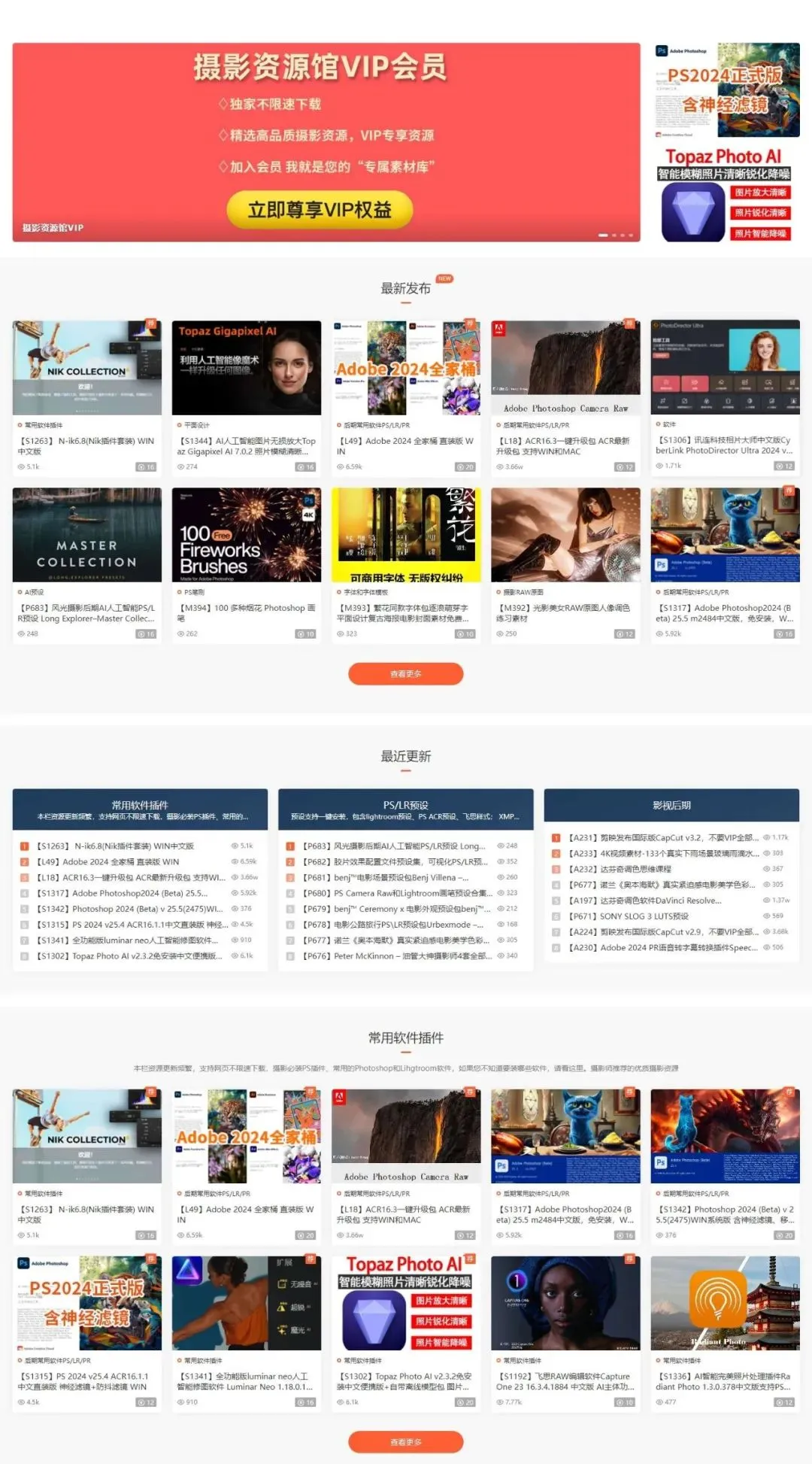Open list row 【A224】剪映发布国际版CapCut v2.9
This screenshot has height=1464, width=812.
click(663, 932)
